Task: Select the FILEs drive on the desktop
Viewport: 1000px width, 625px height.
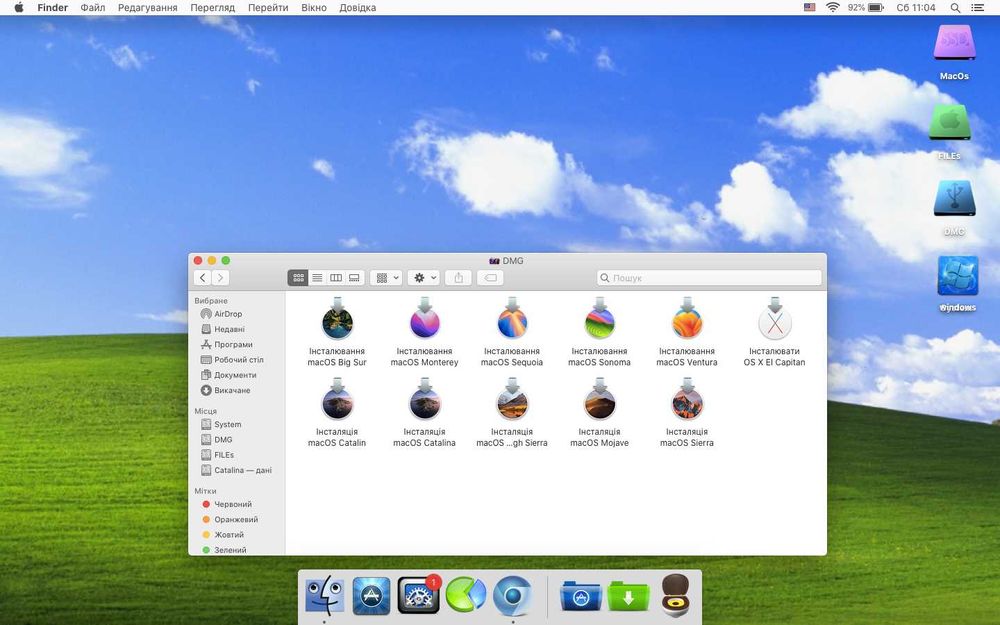Action: point(950,122)
